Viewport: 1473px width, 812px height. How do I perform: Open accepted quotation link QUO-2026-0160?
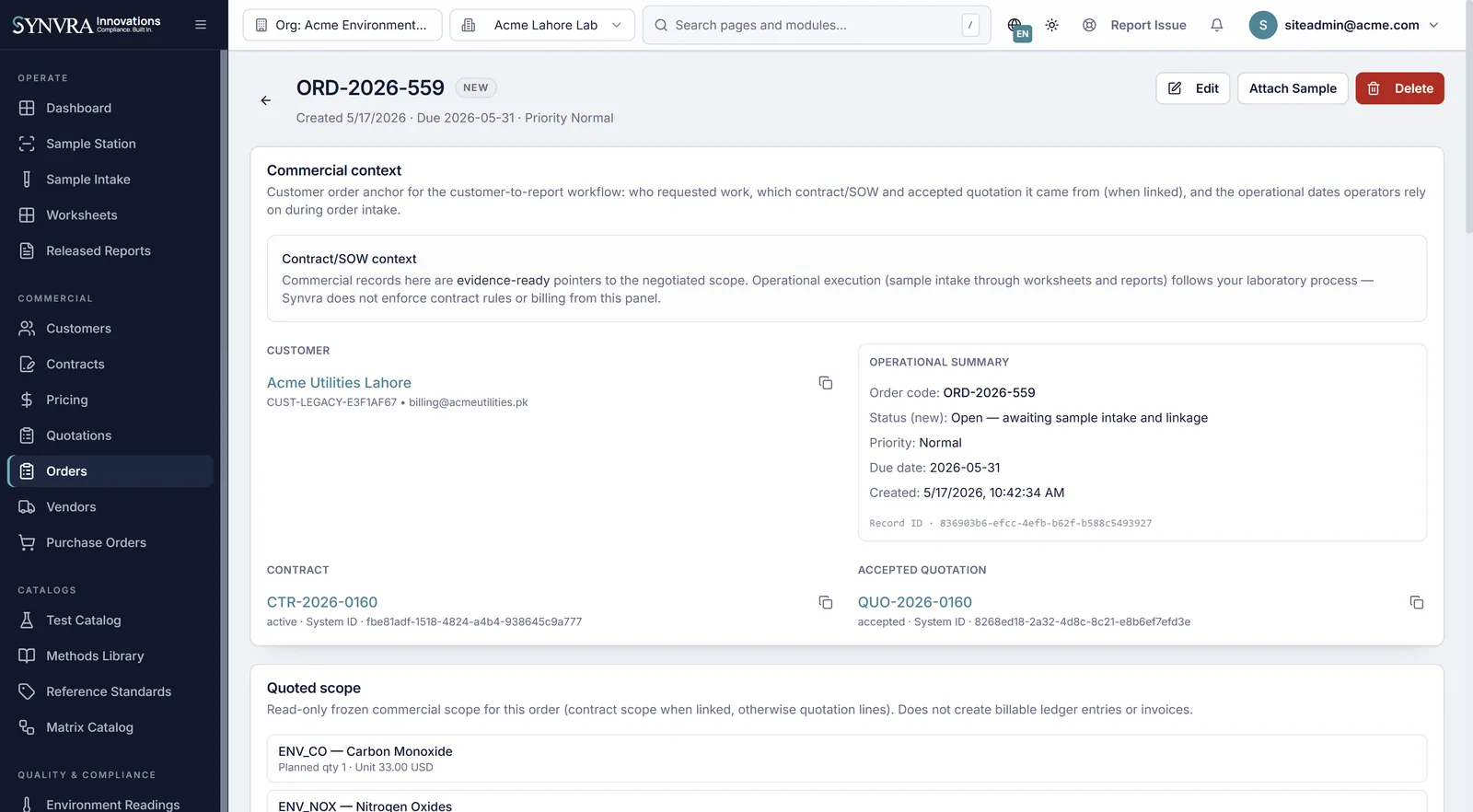click(915, 602)
